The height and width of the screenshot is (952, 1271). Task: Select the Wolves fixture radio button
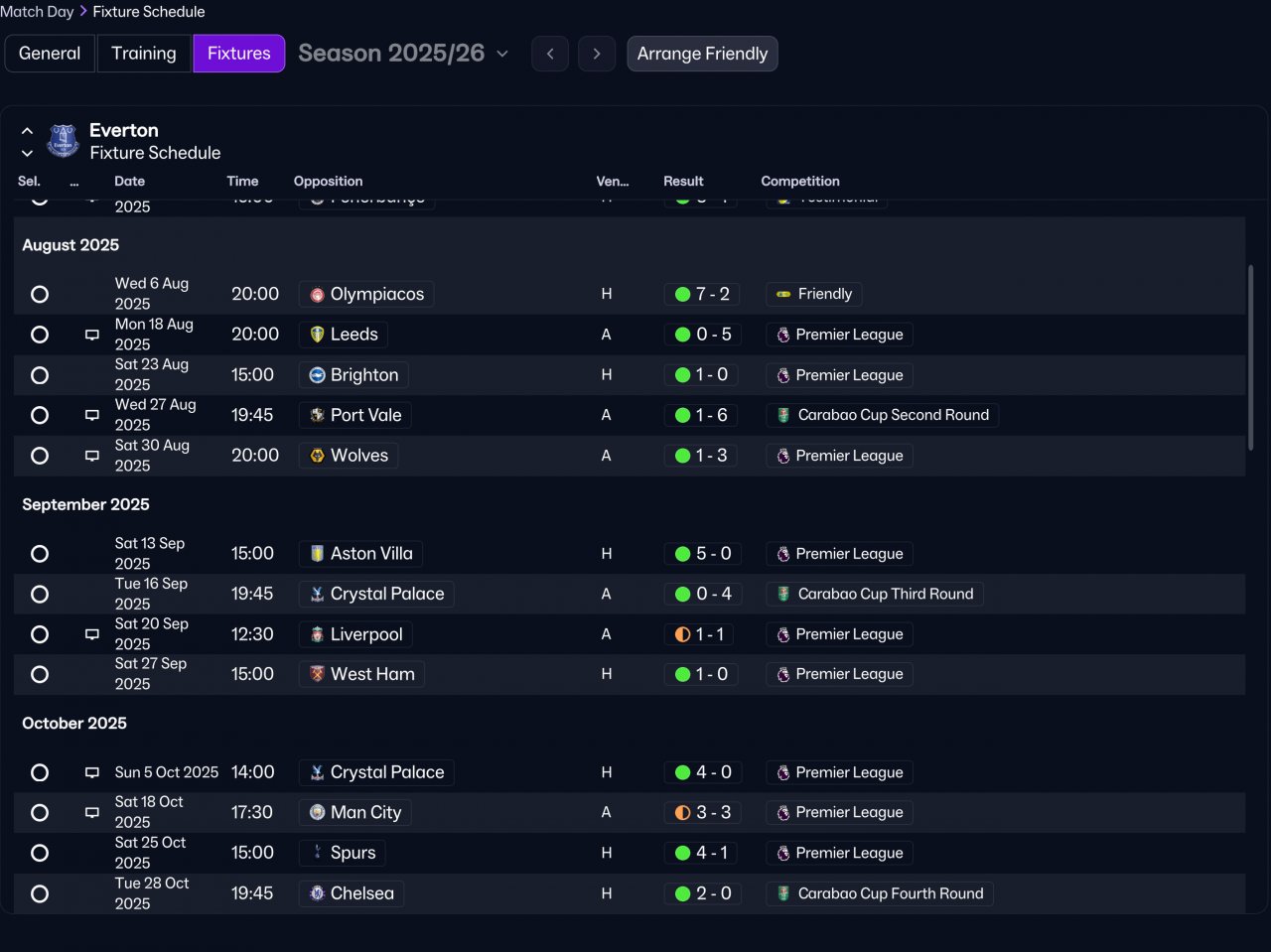pyautogui.click(x=40, y=456)
